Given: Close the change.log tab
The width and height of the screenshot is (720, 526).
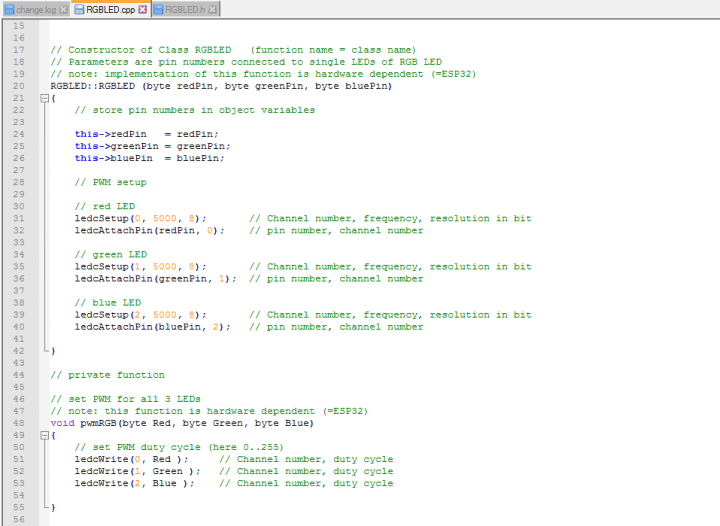Looking at the screenshot, I should pos(64,10).
